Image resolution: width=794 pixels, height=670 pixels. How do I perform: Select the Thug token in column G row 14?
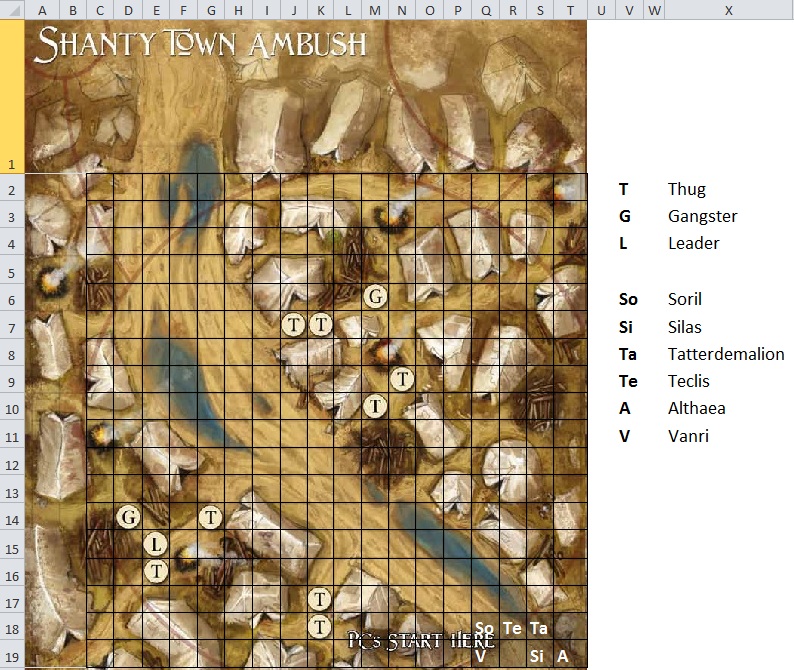pyautogui.click(x=211, y=518)
